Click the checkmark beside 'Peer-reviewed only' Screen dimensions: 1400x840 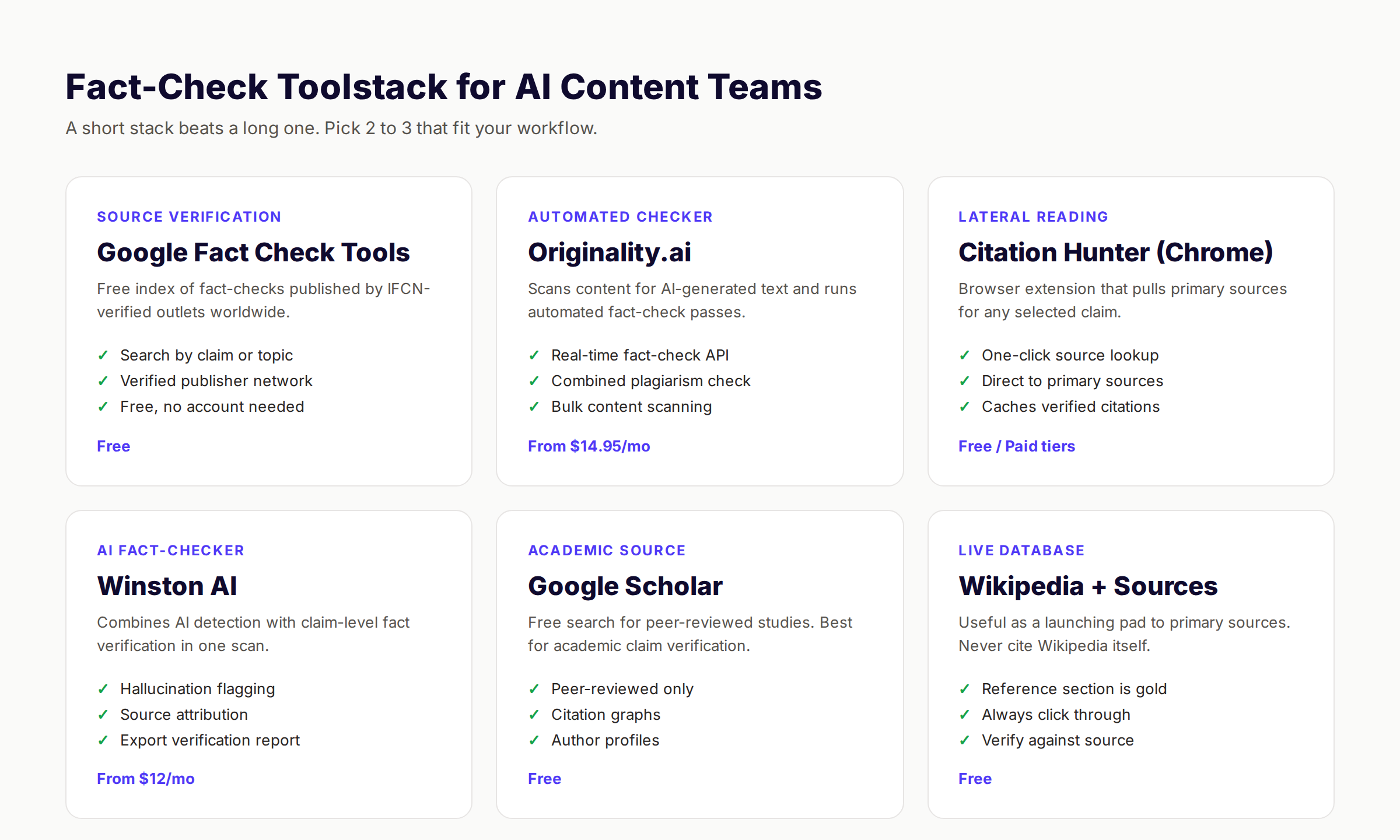click(x=534, y=689)
